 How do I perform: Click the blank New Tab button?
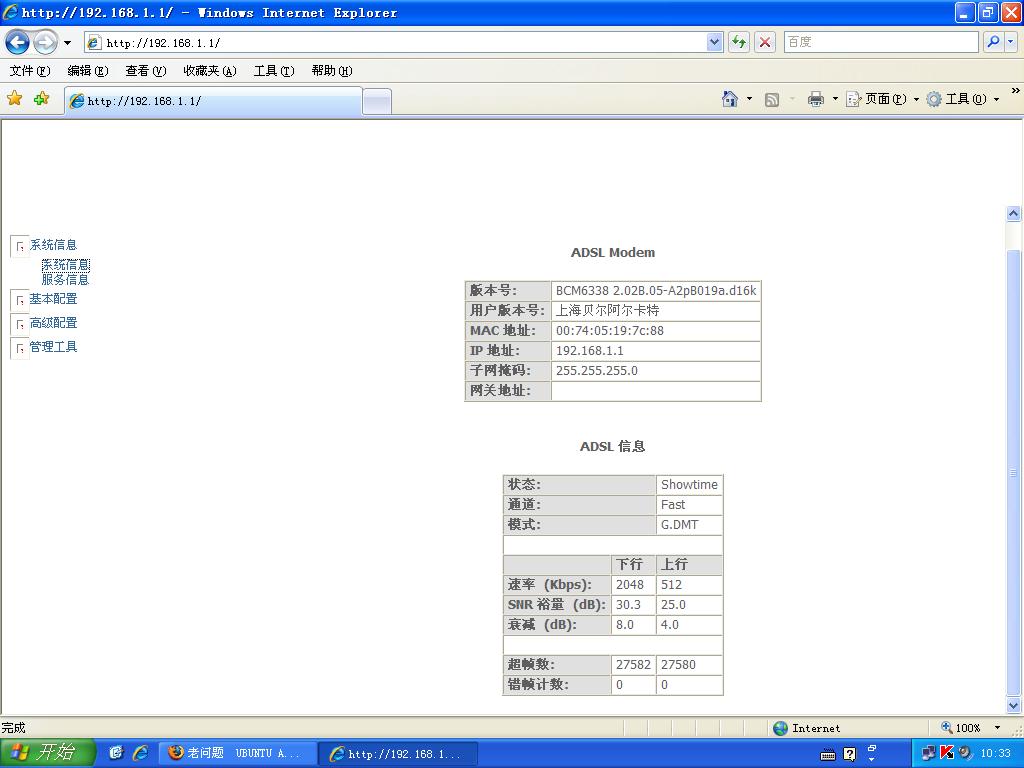pyautogui.click(x=377, y=102)
